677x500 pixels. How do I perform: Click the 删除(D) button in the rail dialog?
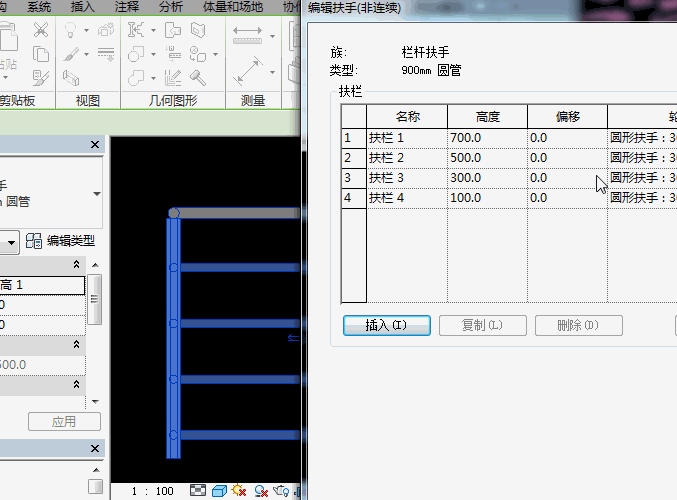[x=579, y=325]
